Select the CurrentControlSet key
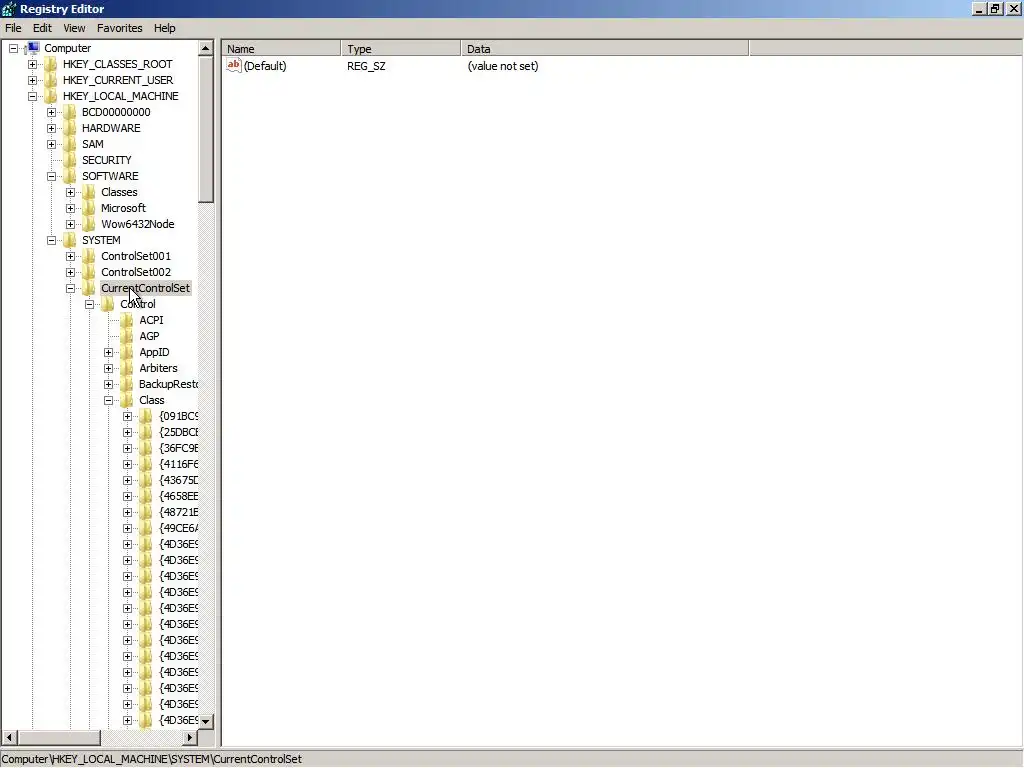 145,288
